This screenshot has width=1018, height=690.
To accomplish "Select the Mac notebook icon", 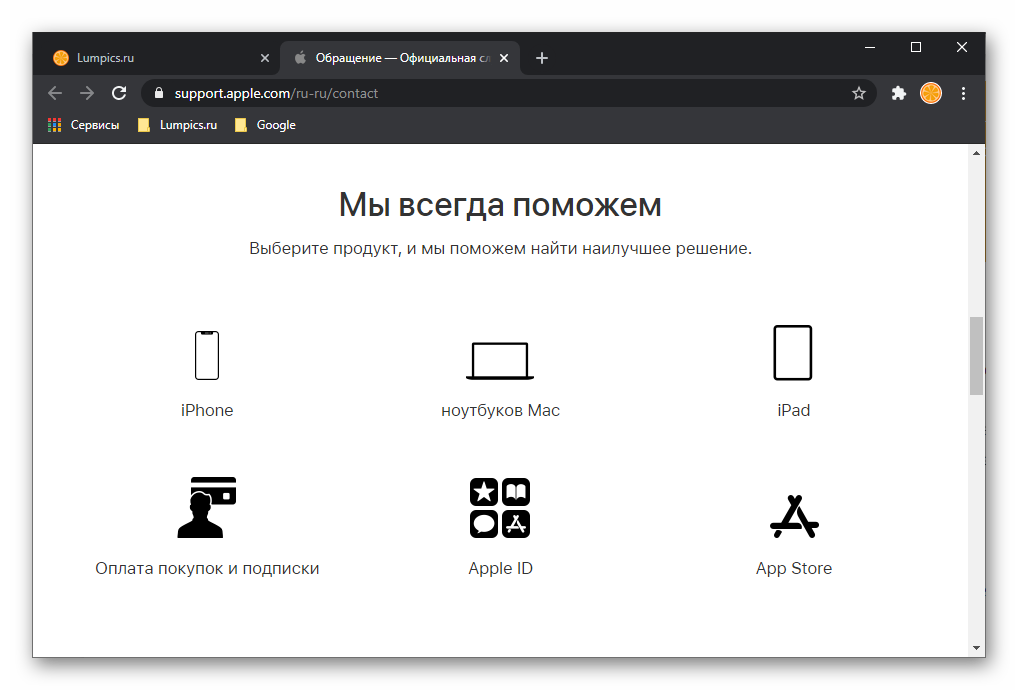I will click(x=500, y=361).
